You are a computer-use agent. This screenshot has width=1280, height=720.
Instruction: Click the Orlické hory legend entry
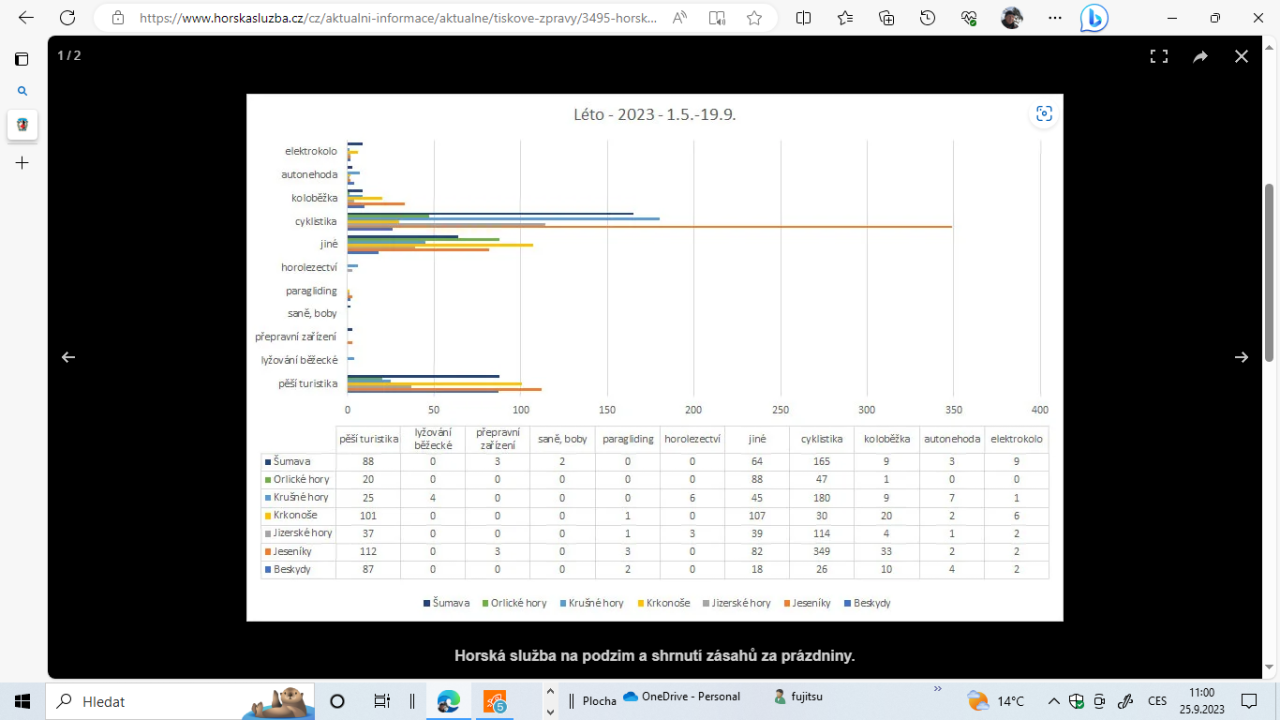(515, 603)
